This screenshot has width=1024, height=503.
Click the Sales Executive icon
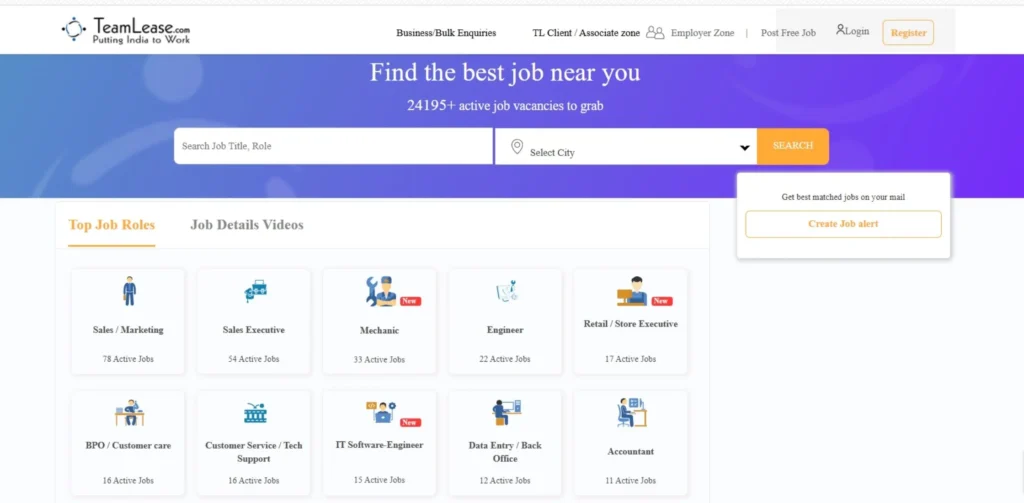pyautogui.click(x=254, y=290)
